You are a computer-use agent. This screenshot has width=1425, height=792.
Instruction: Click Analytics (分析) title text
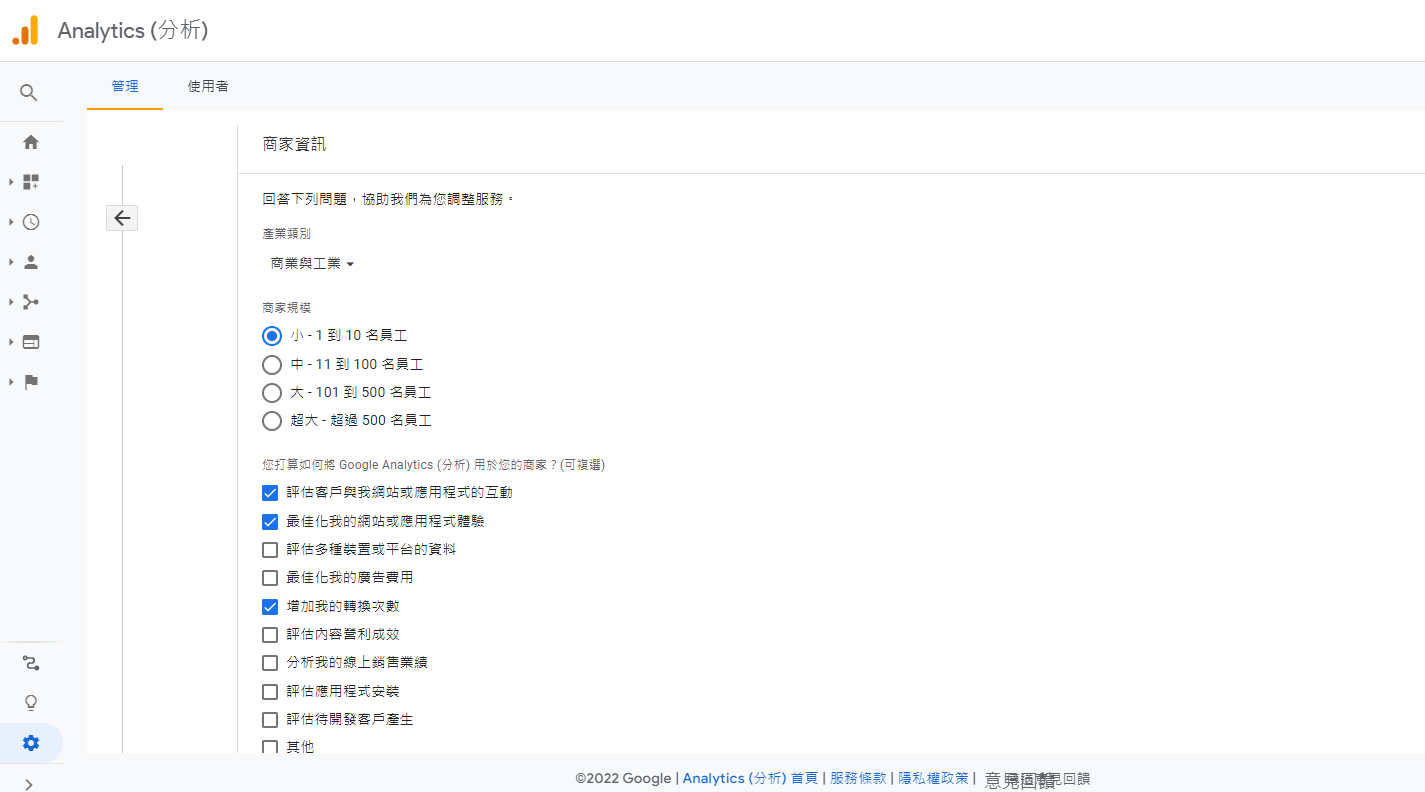[133, 31]
